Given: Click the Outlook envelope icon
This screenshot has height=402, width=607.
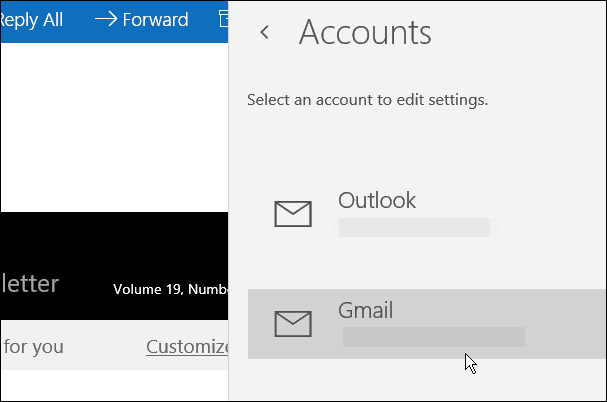Looking at the screenshot, I should [x=293, y=213].
